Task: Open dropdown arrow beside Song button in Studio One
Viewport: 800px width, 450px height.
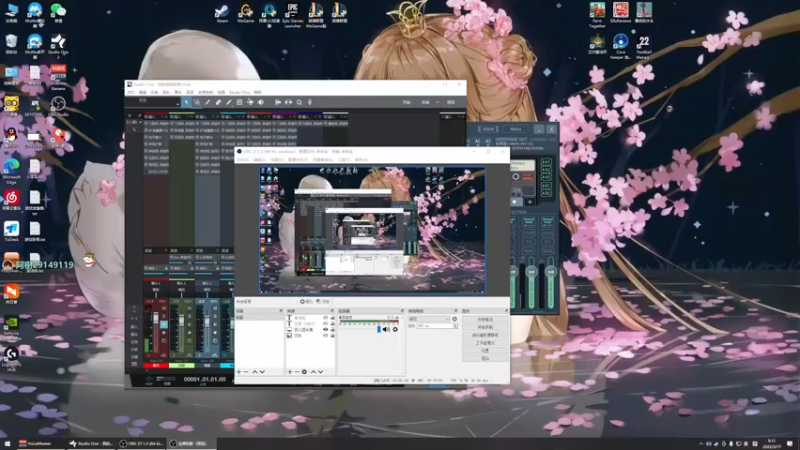Action: [437, 103]
